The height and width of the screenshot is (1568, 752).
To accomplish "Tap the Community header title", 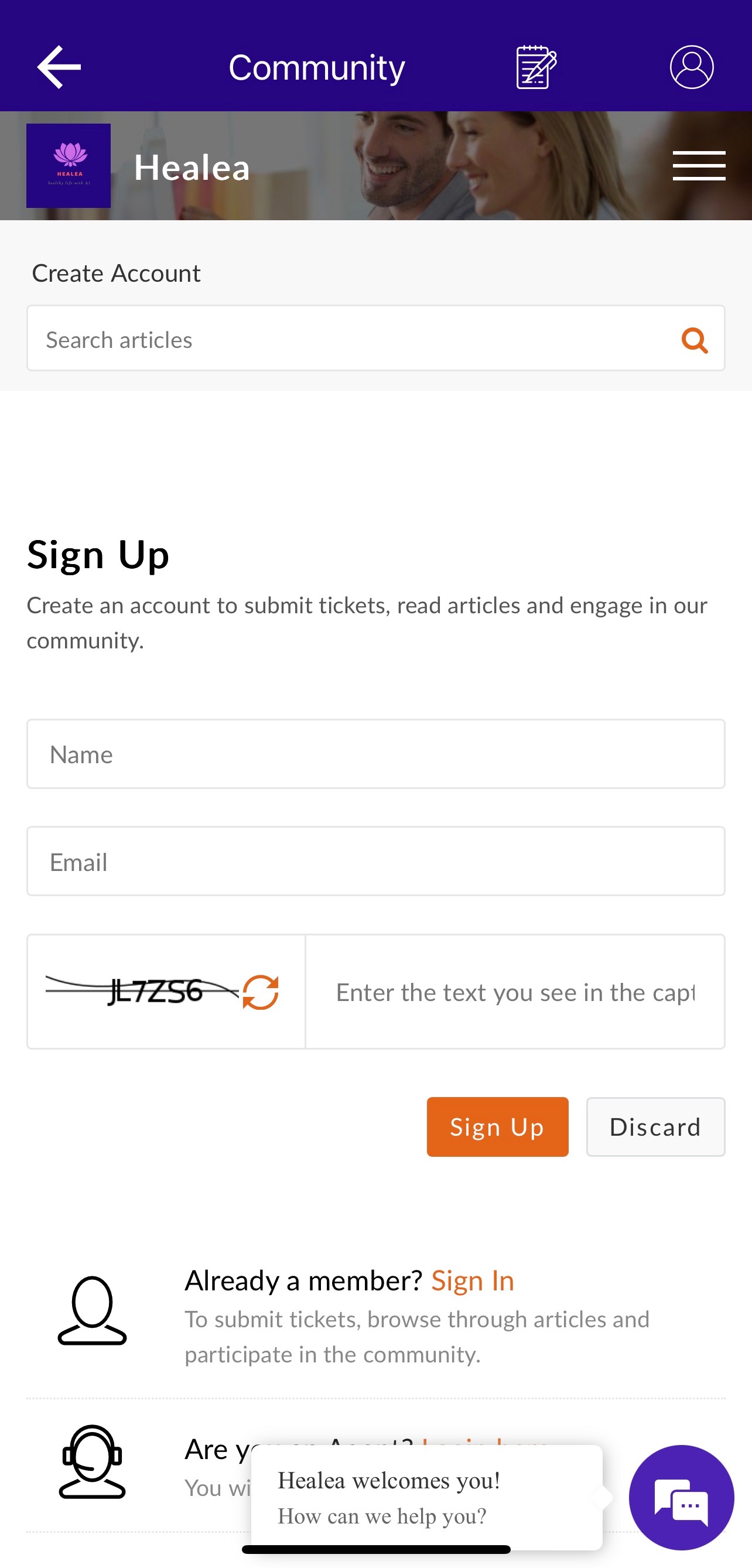I will tap(316, 67).
